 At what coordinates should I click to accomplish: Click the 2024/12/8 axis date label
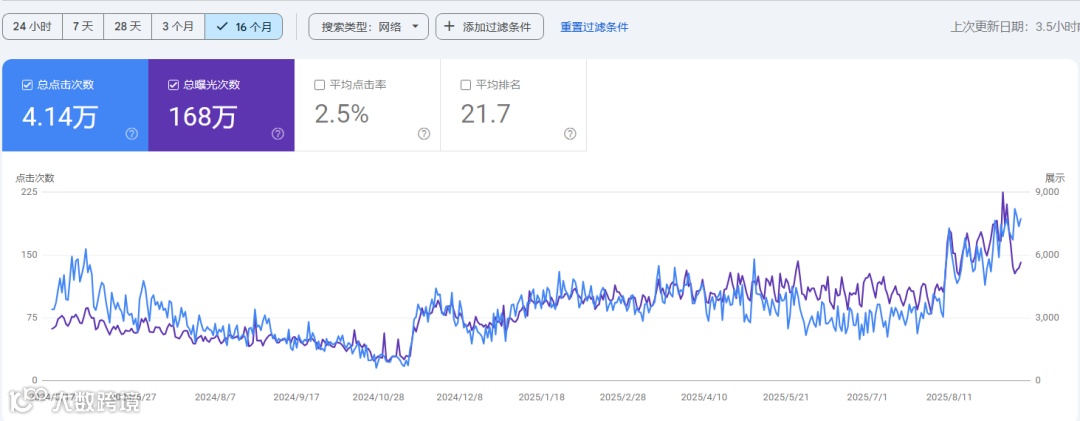(x=459, y=398)
